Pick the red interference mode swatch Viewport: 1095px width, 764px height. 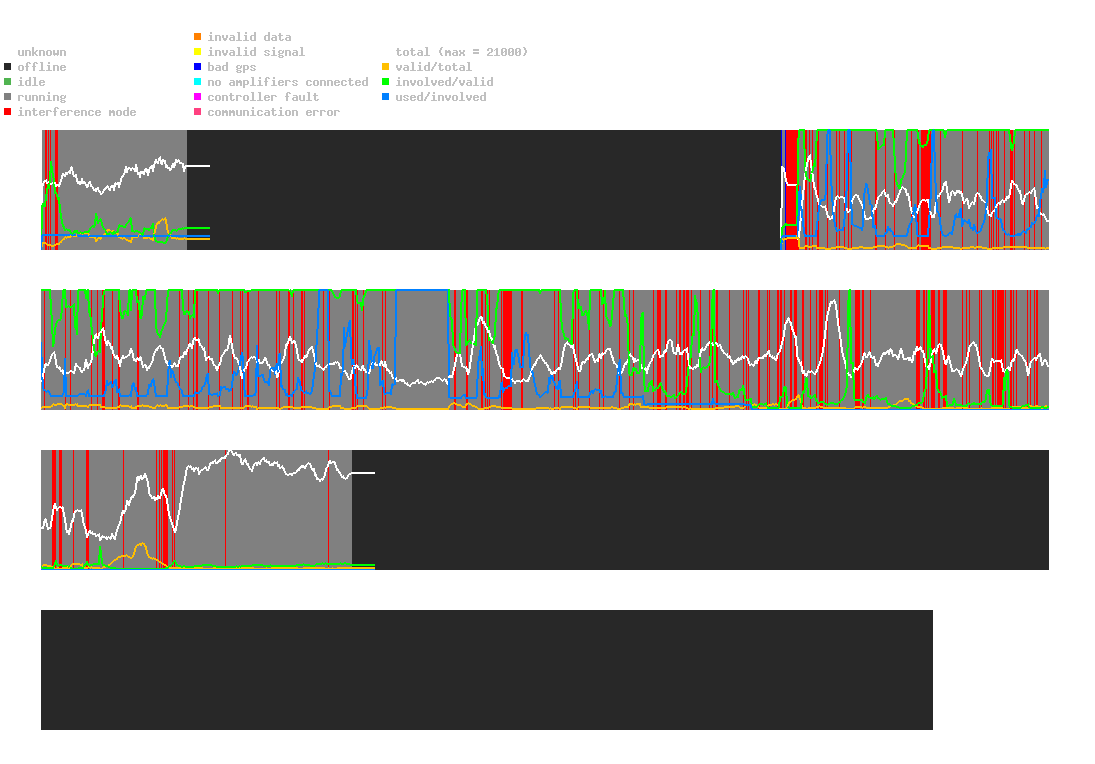tap(8, 112)
